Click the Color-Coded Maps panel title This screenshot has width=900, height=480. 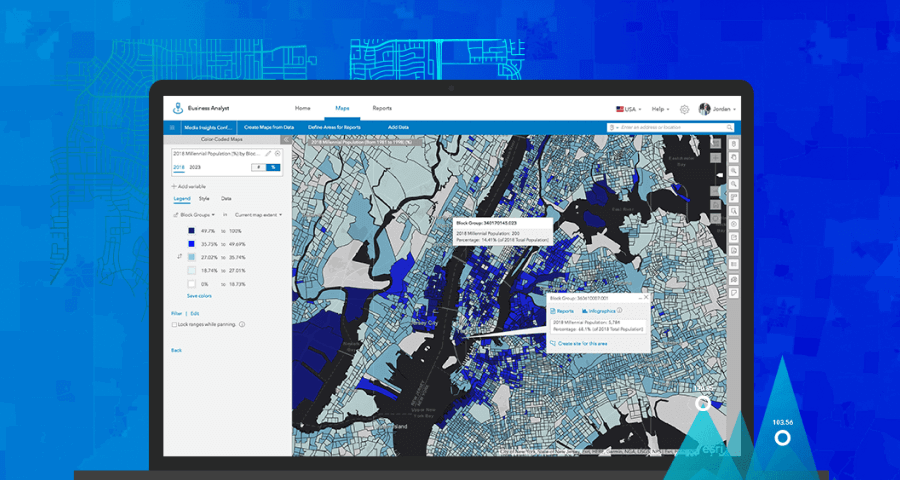[x=222, y=140]
